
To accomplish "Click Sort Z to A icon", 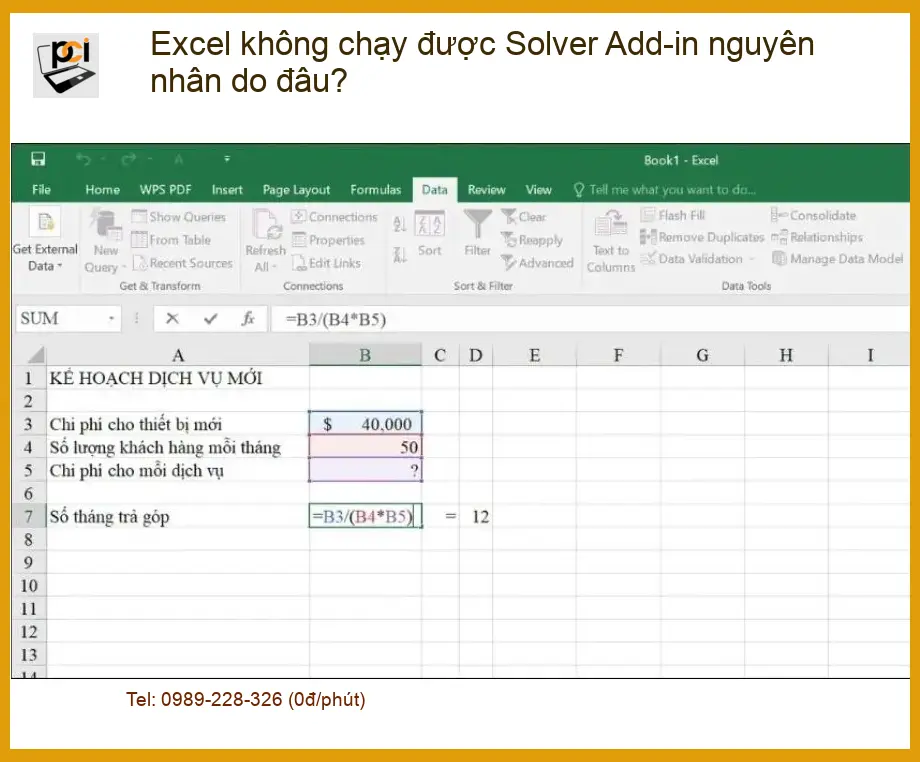I will click(x=400, y=255).
